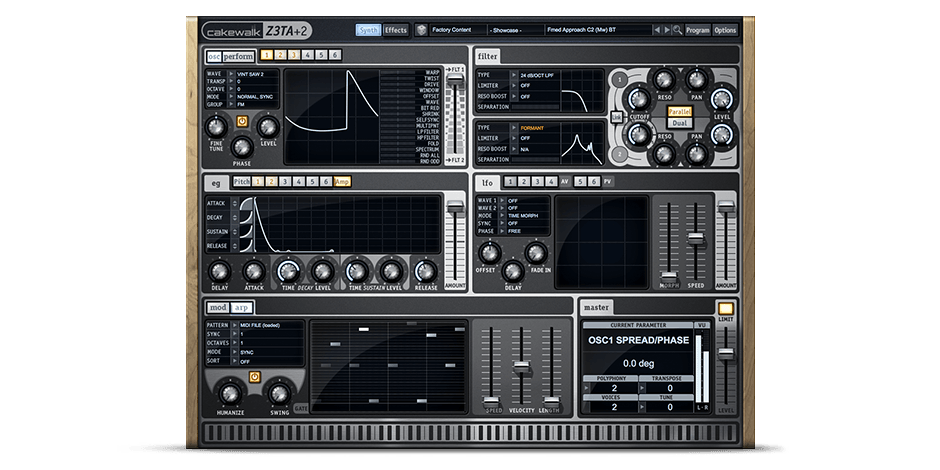Select Parallel filter routing
Screen dimensions: 940x470
679,112
